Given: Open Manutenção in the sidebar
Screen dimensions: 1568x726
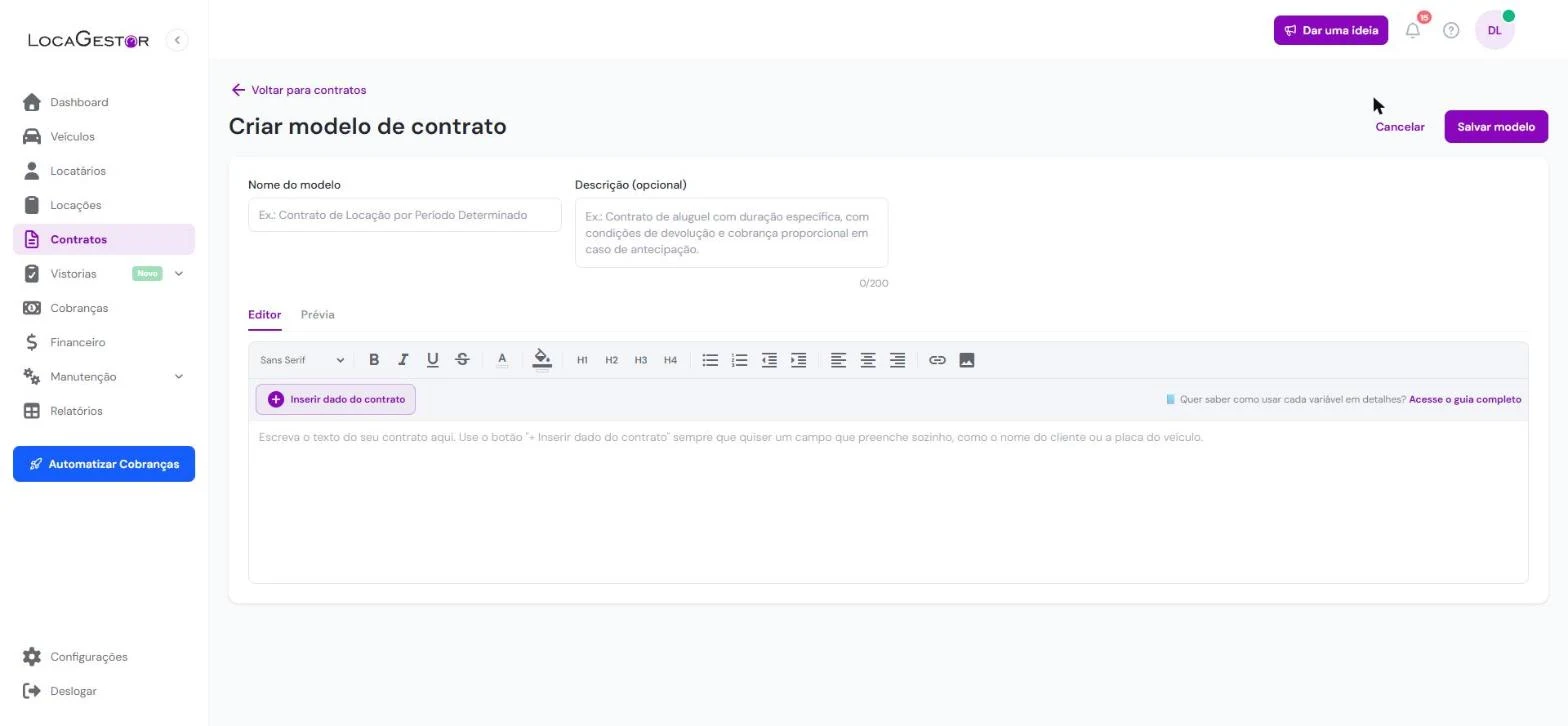Looking at the screenshot, I should tap(83, 377).
